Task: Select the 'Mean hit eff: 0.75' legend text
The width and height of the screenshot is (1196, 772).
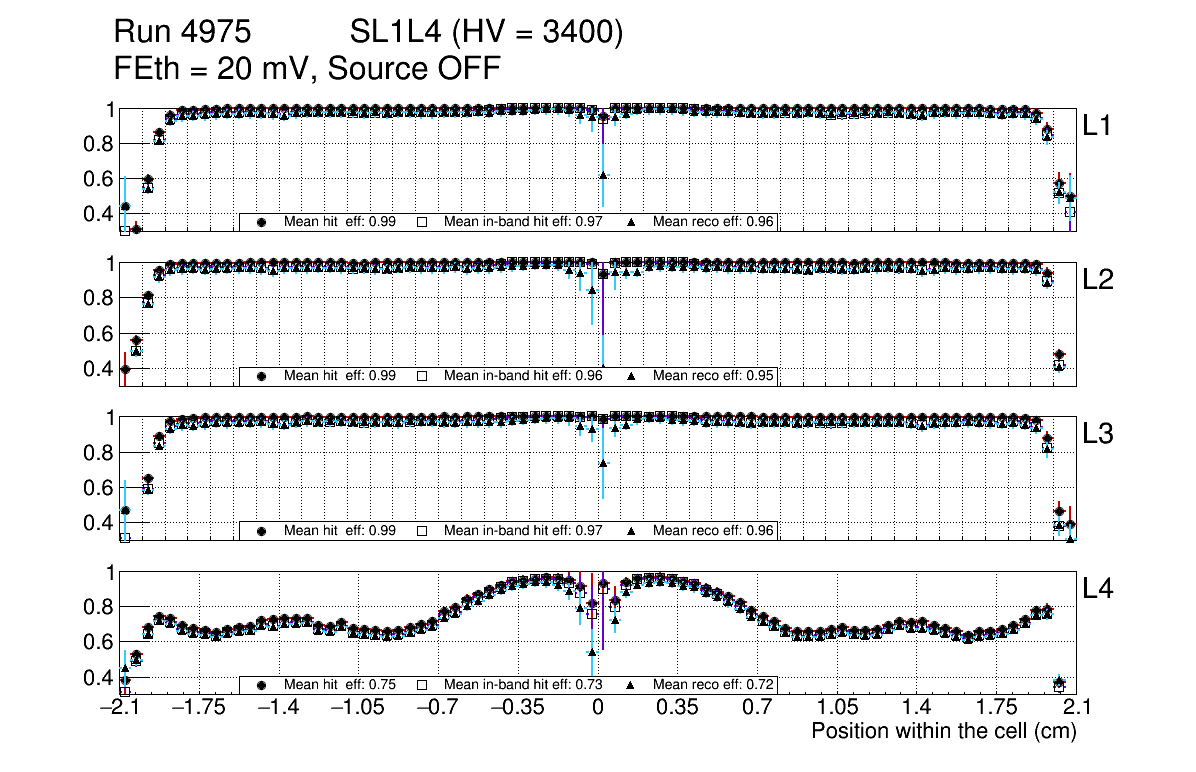Action: (340, 685)
